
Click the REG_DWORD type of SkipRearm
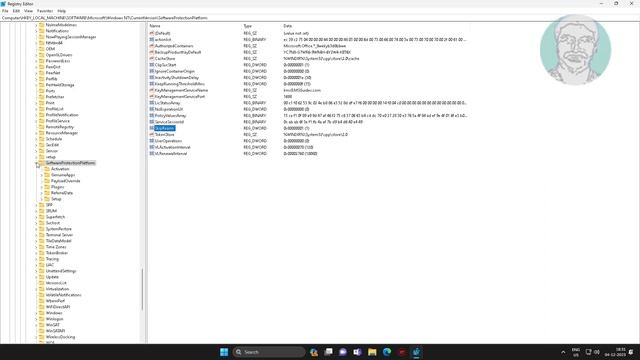click(255, 128)
